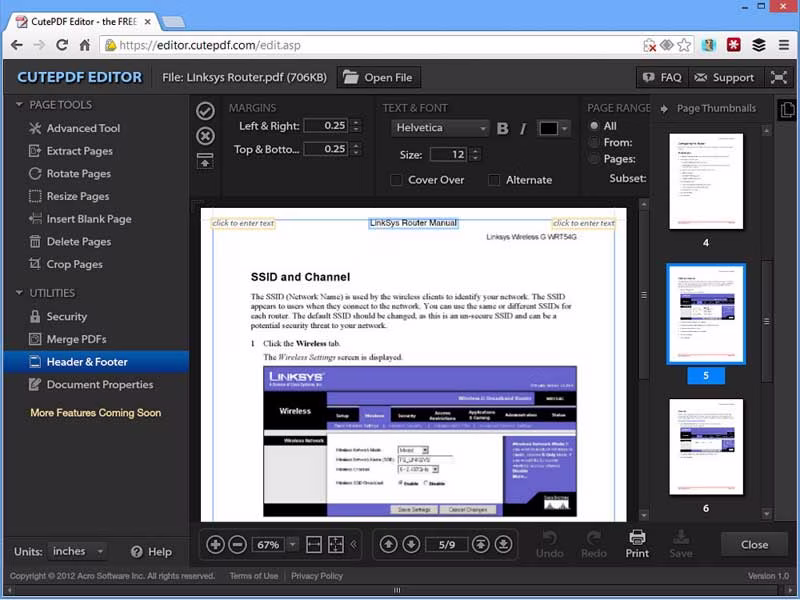Viewport: 800px width, 600px height.
Task: Go to previous page arrow
Action: pyautogui.click(x=388, y=544)
